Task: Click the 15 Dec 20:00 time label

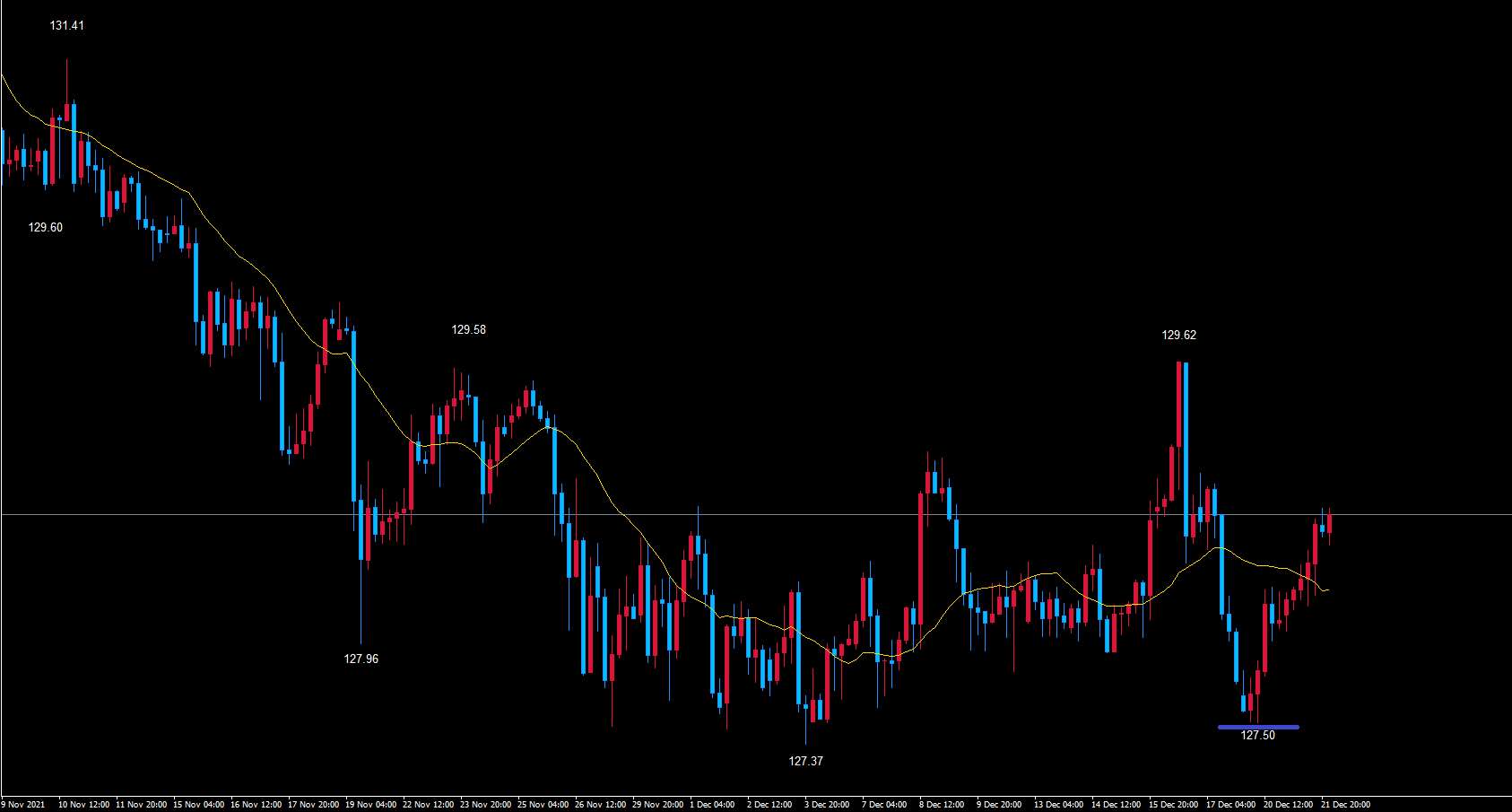Action: tap(1173, 804)
